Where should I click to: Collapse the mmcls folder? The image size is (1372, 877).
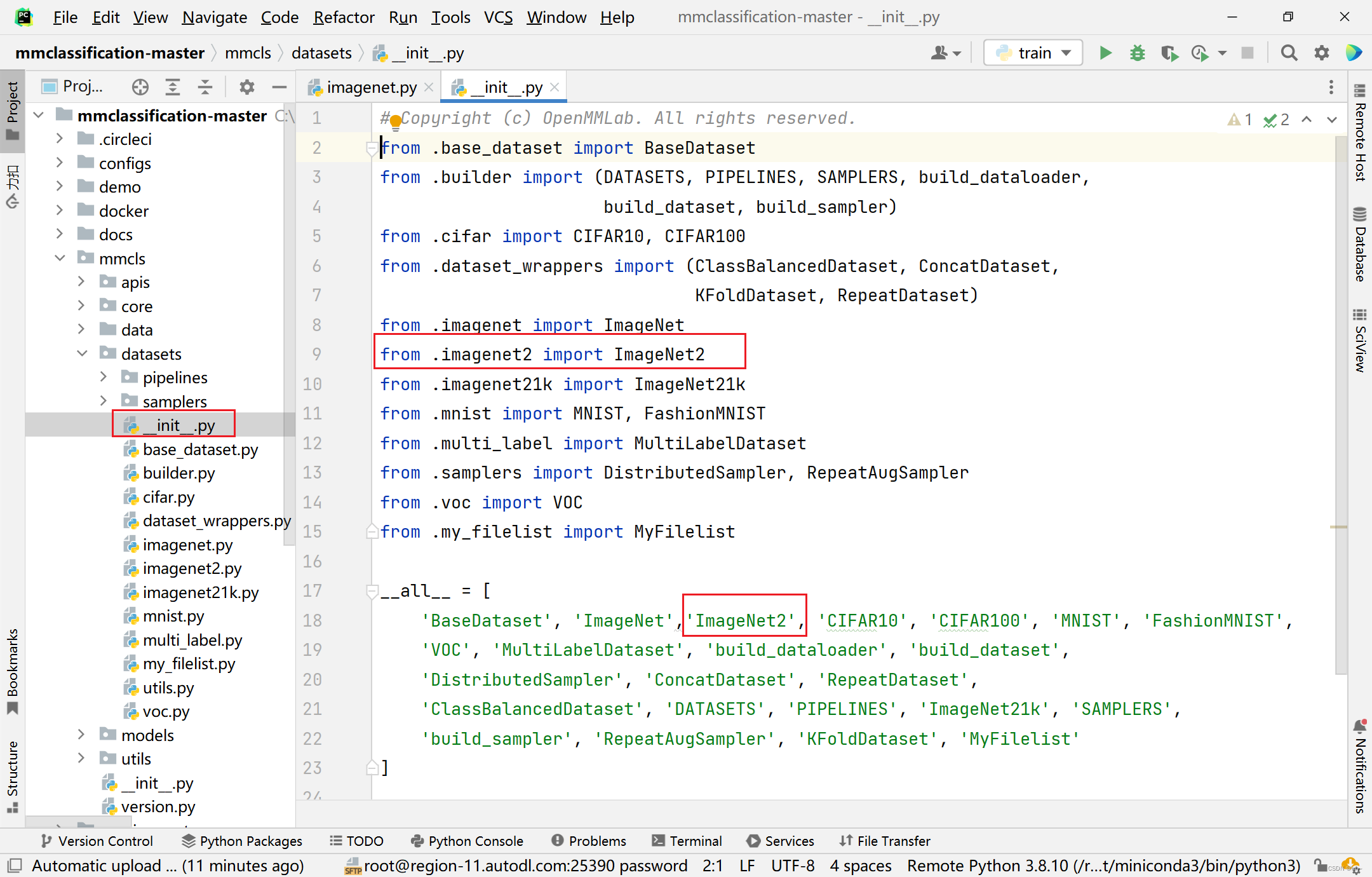tap(60, 258)
